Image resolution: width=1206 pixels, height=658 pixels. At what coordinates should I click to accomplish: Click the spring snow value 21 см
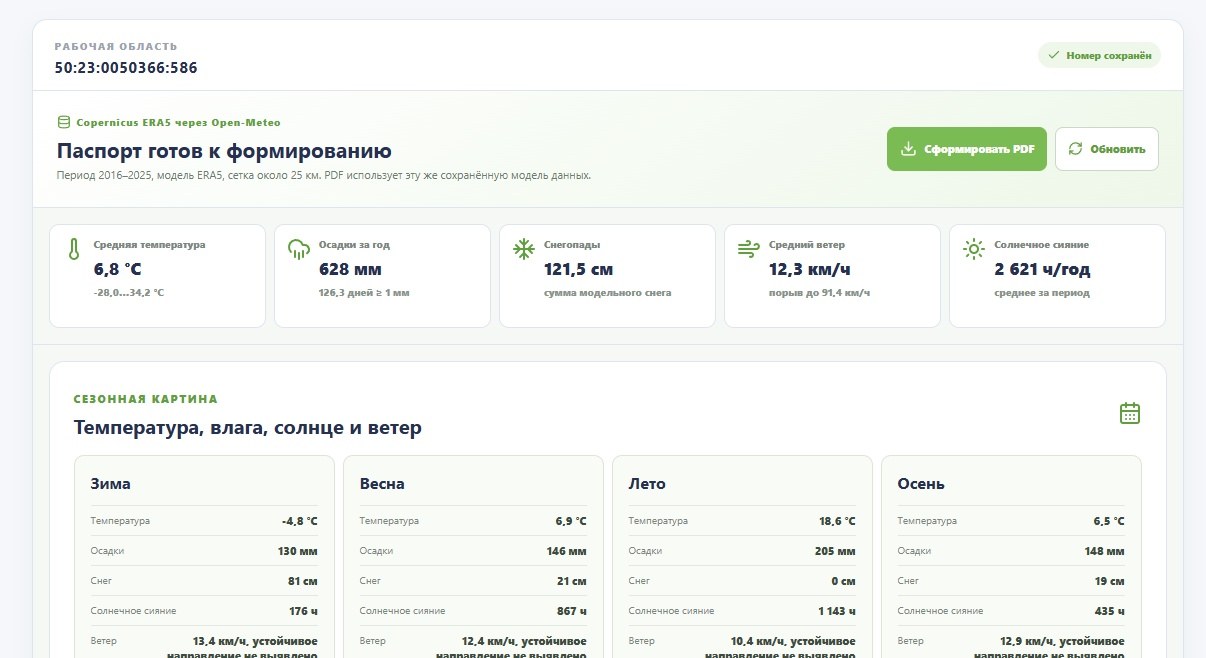[x=572, y=581]
